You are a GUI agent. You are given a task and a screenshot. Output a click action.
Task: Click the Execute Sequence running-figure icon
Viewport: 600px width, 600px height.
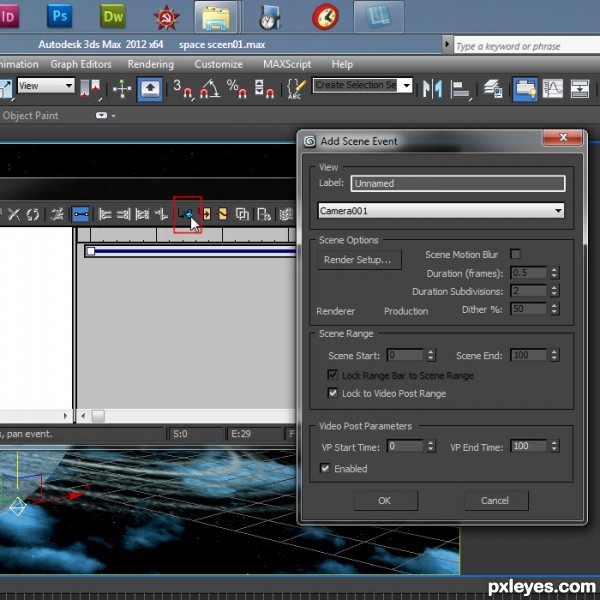click(57, 214)
